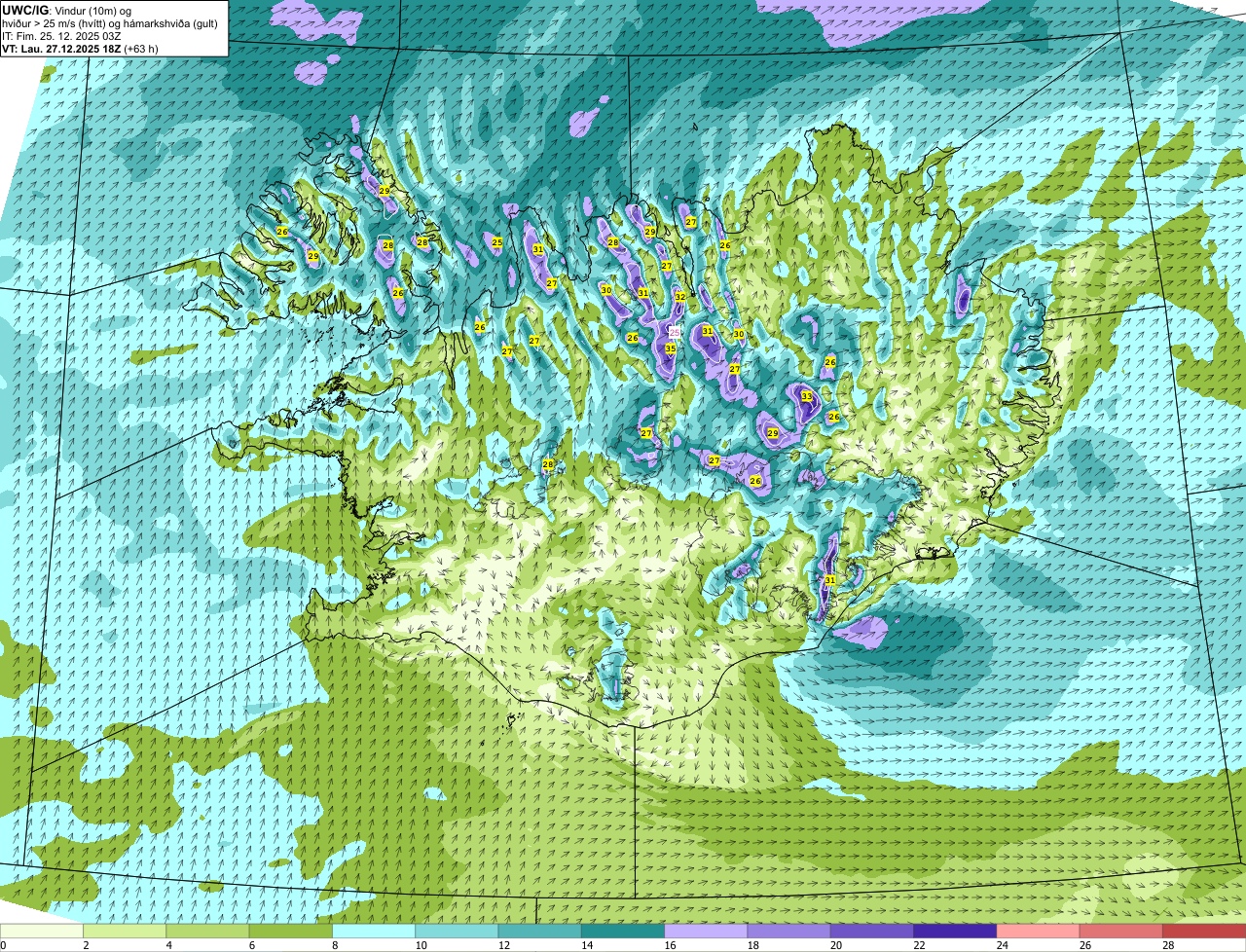The height and width of the screenshot is (952, 1246).
Task: Click the legend scale label "28"
Action: (1168, 945)
